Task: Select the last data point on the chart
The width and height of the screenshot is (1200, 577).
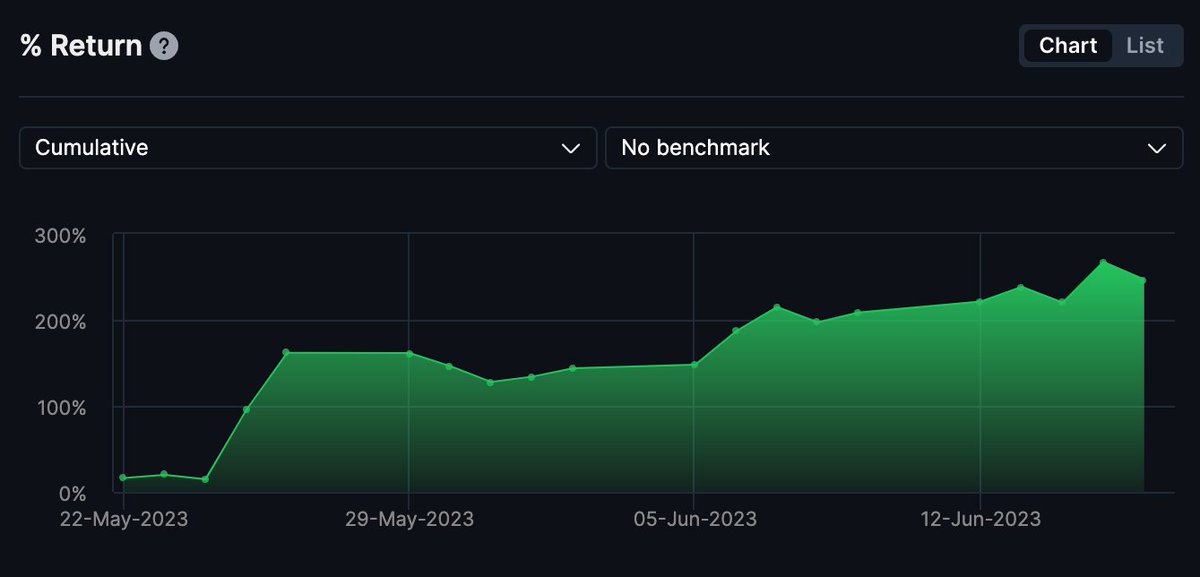Action: (x=1143, y=281)
